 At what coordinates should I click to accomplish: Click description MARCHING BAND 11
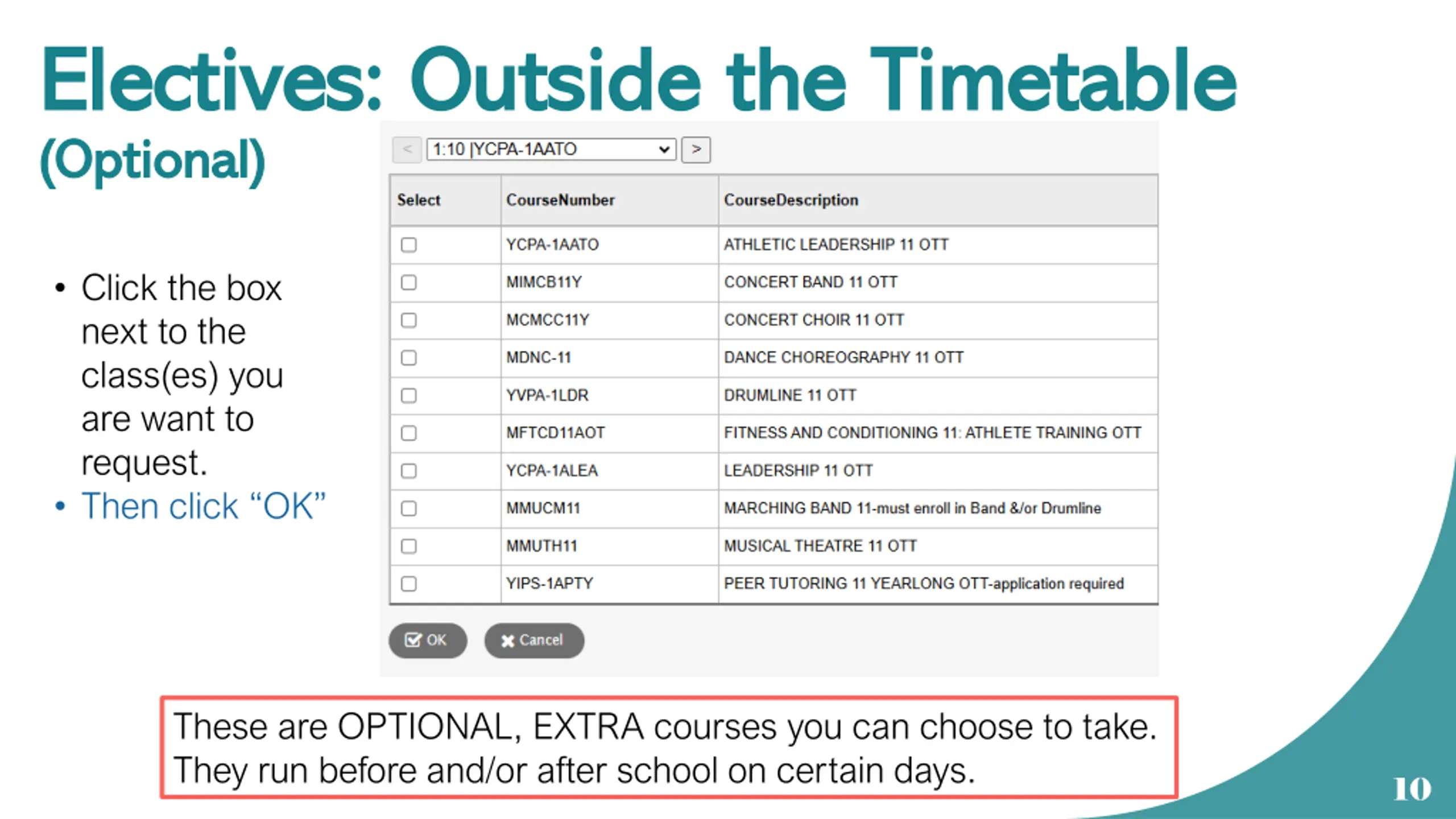tap(912, 508)
